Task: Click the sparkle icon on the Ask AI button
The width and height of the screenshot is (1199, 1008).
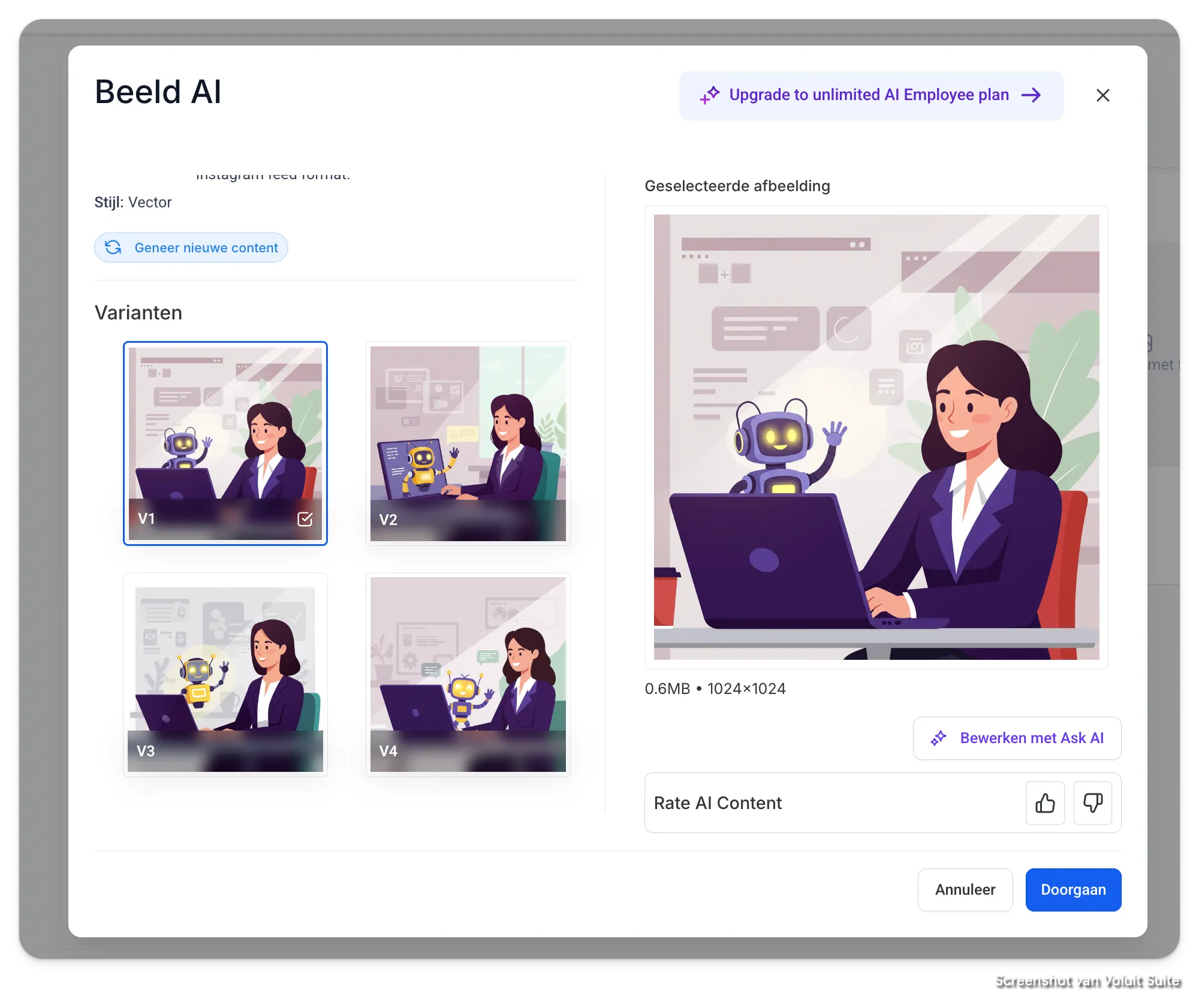Action: (938, 738)
